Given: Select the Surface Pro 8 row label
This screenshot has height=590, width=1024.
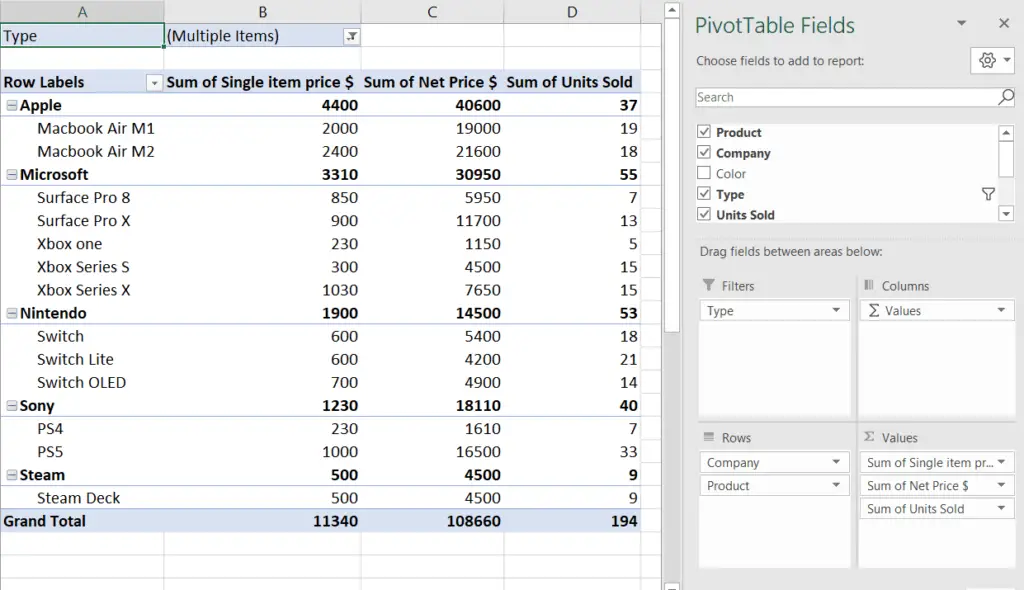Looking at the screenshot, I should (x=84, y=197).
